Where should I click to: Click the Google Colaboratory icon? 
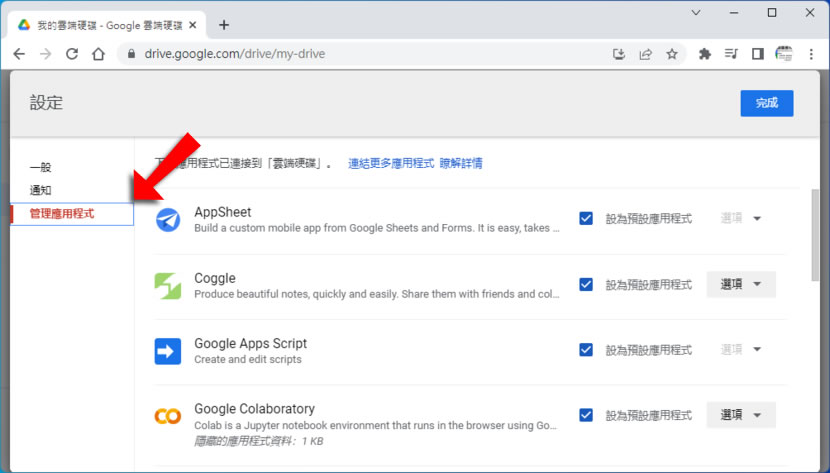[x=168, y=416]
